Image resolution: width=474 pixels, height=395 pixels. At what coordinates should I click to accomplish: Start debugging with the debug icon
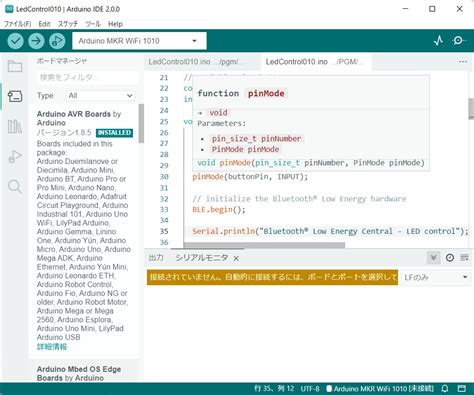[57, 41]
